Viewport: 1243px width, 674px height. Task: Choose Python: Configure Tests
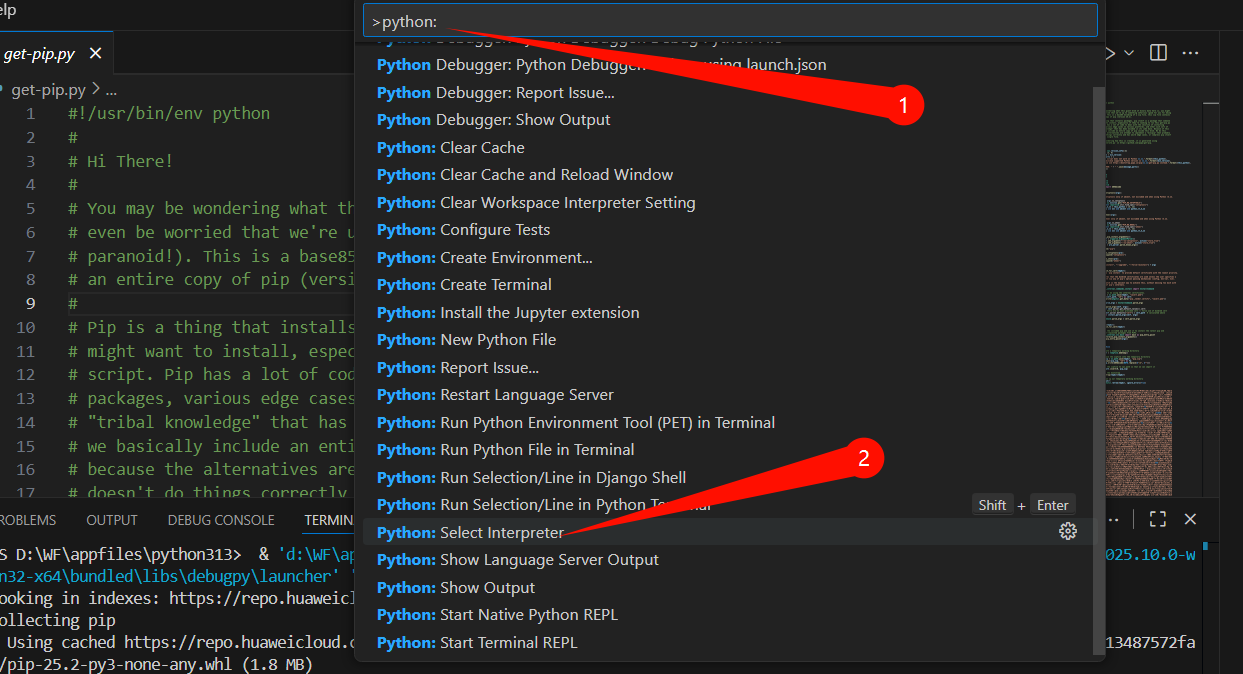730,229
